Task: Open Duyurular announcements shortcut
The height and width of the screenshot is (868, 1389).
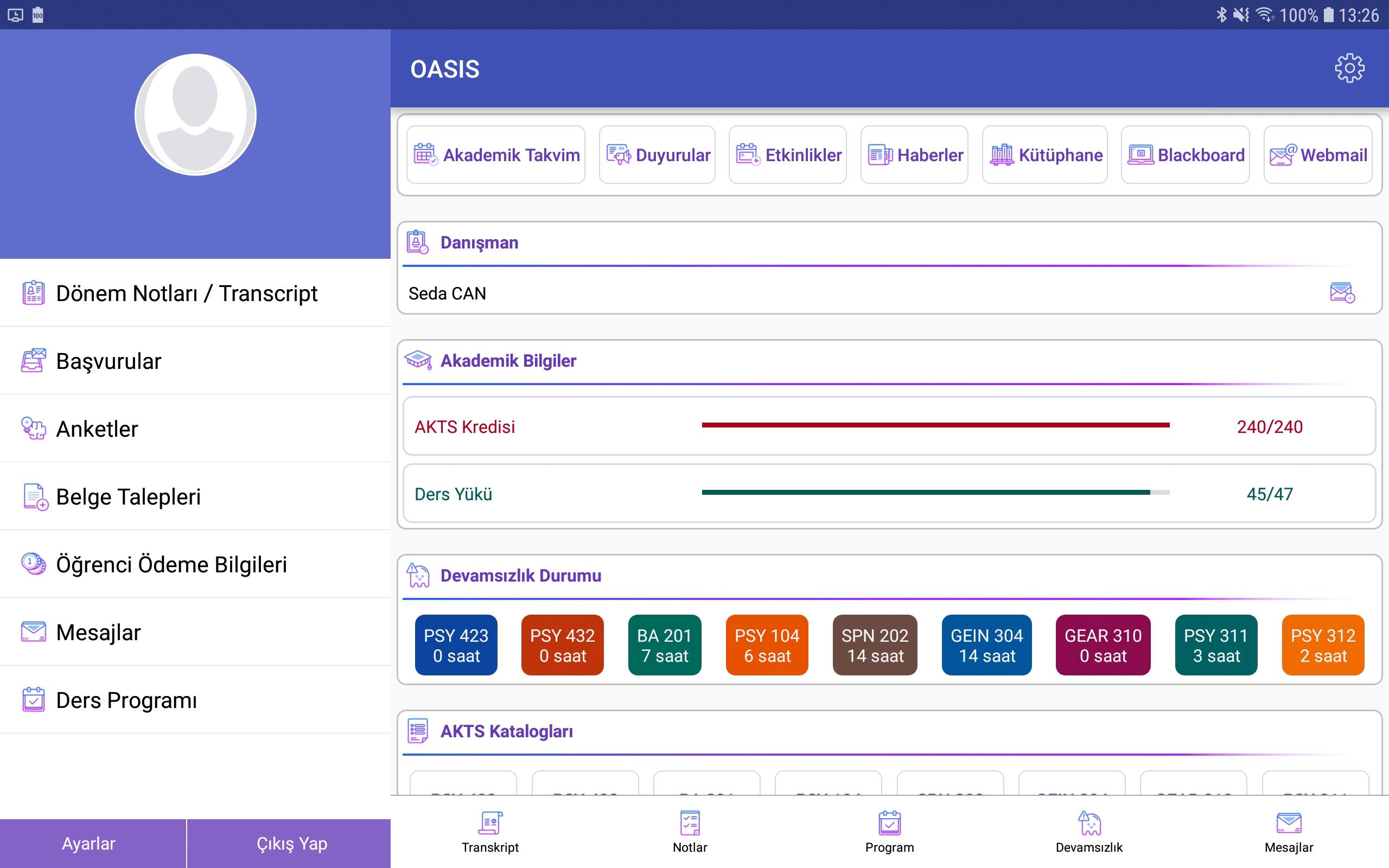Action: point(657,155)
